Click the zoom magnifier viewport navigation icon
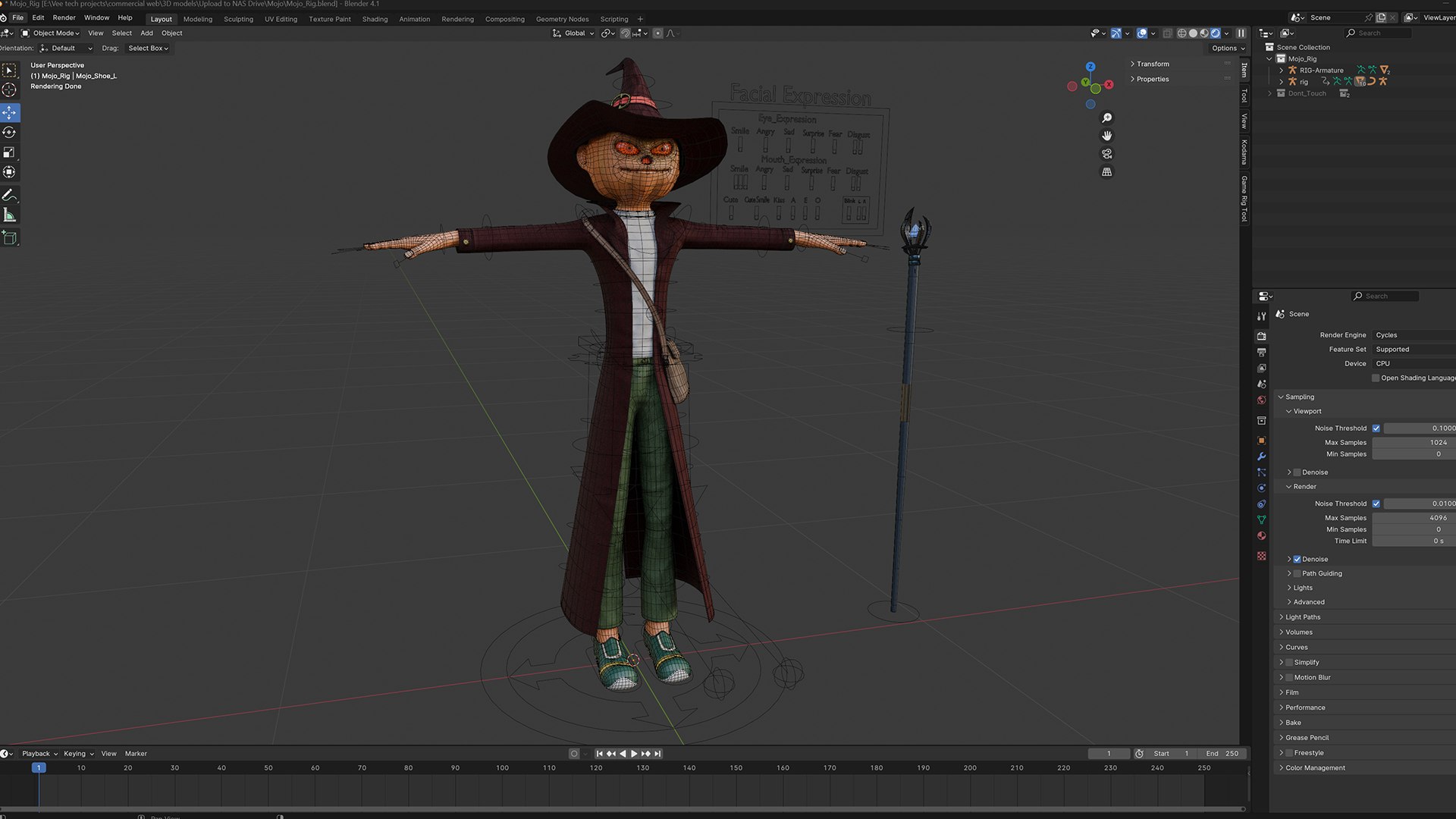Viewport: 1456px width, 819px height. [1106, 118]
